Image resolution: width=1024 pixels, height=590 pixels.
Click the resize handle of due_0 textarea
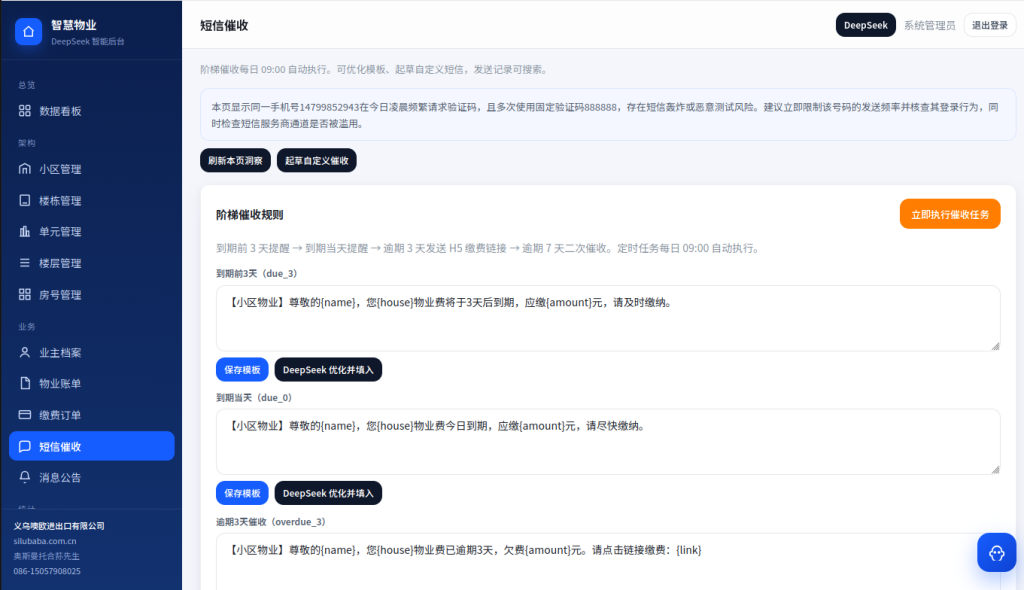point(995,470)
